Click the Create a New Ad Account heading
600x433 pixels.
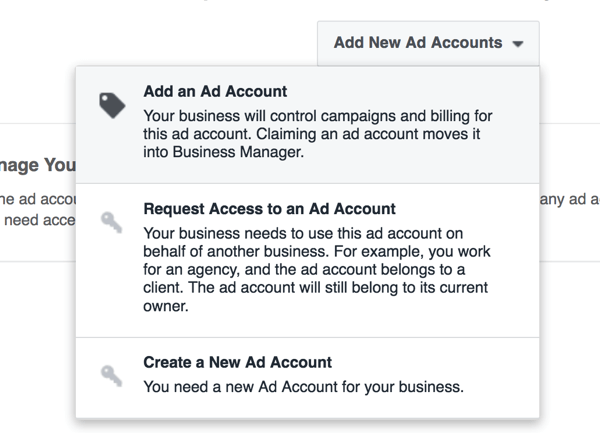(238, 362)
